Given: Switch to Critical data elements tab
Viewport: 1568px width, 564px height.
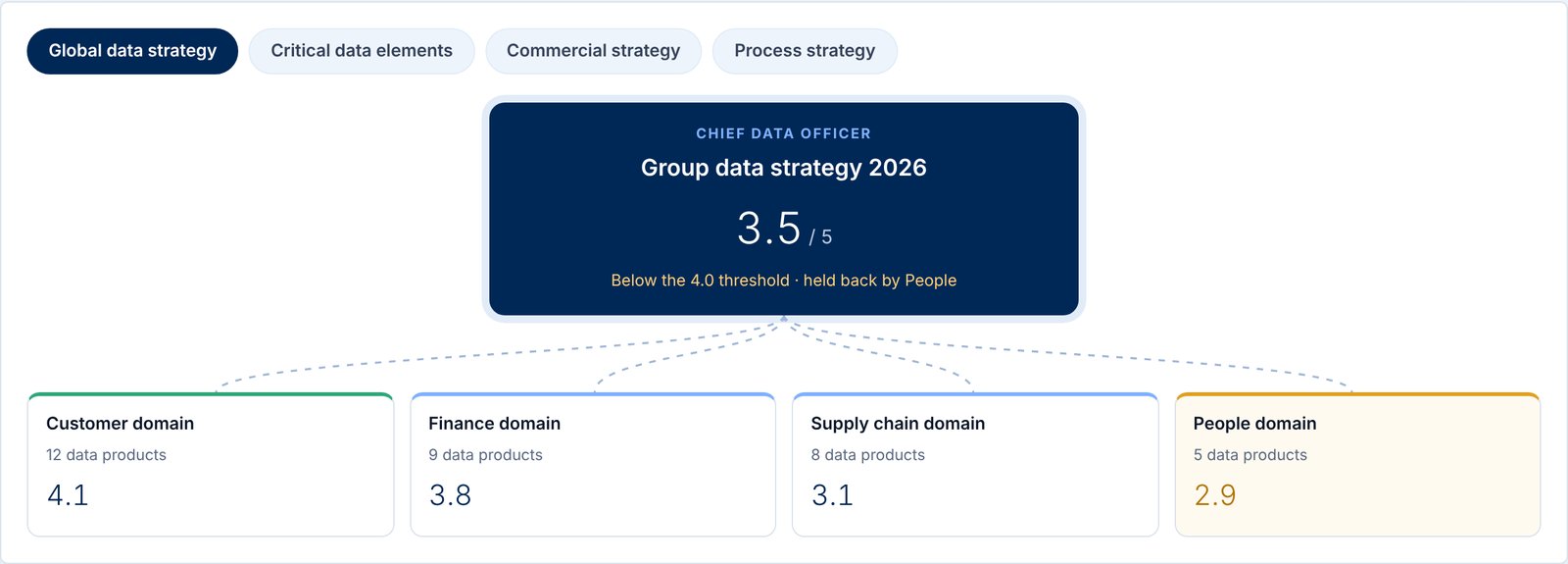Looking at the screenshot, I should (x=362, y=51).
